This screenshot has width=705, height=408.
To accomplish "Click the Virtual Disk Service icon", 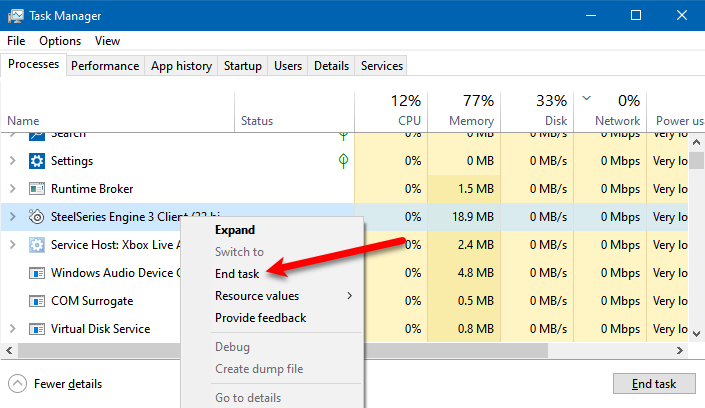I will [37, 329].
